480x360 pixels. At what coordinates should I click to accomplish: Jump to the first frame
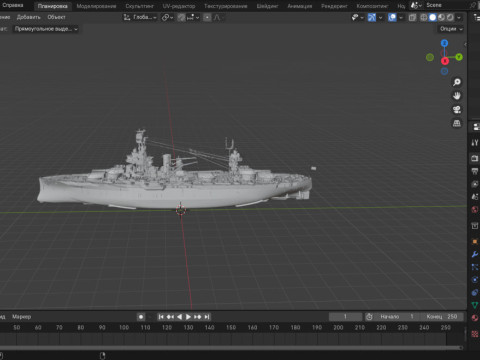coord(161,317)
